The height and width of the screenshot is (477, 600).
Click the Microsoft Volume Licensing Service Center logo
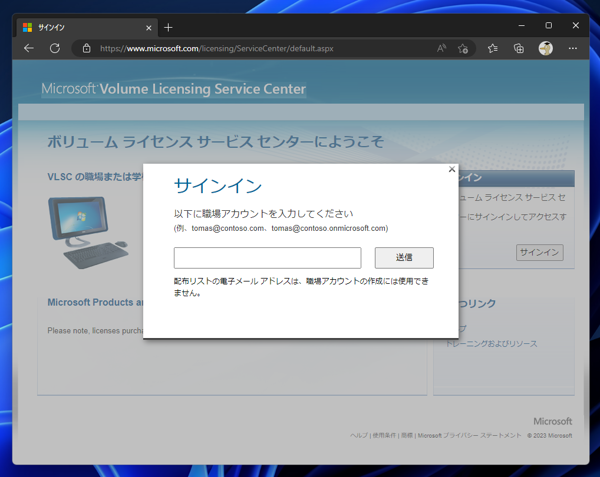tap(174, 89)
